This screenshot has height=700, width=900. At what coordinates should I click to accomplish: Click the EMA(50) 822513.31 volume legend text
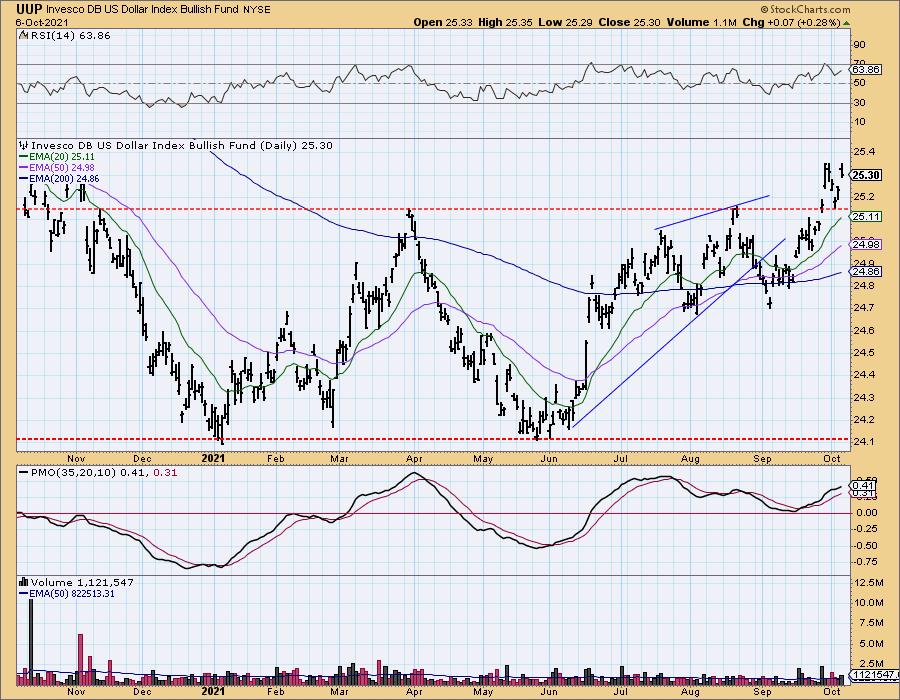(x=72, y=594)
